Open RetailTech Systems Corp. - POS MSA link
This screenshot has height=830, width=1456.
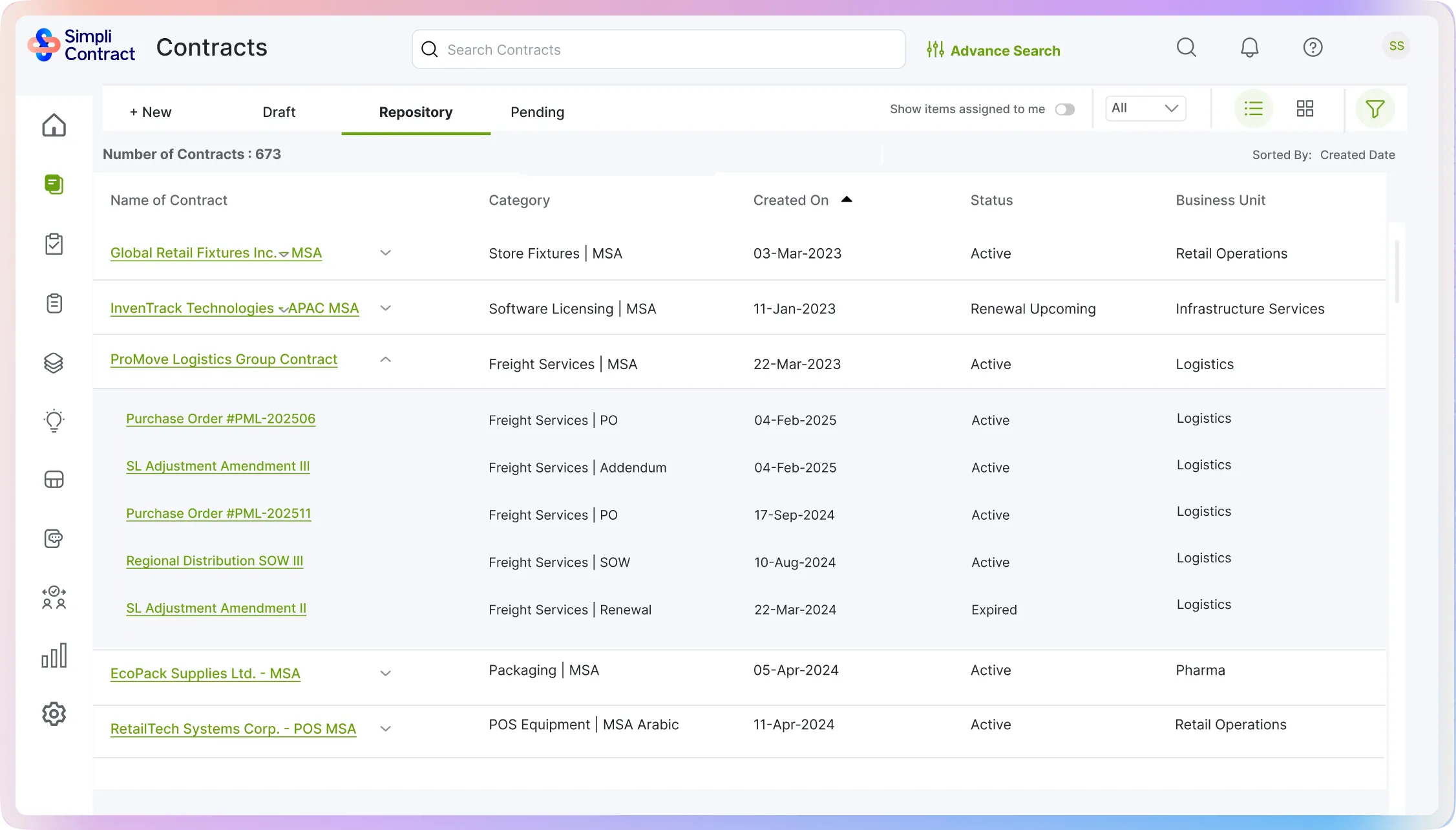pos(233,729)
